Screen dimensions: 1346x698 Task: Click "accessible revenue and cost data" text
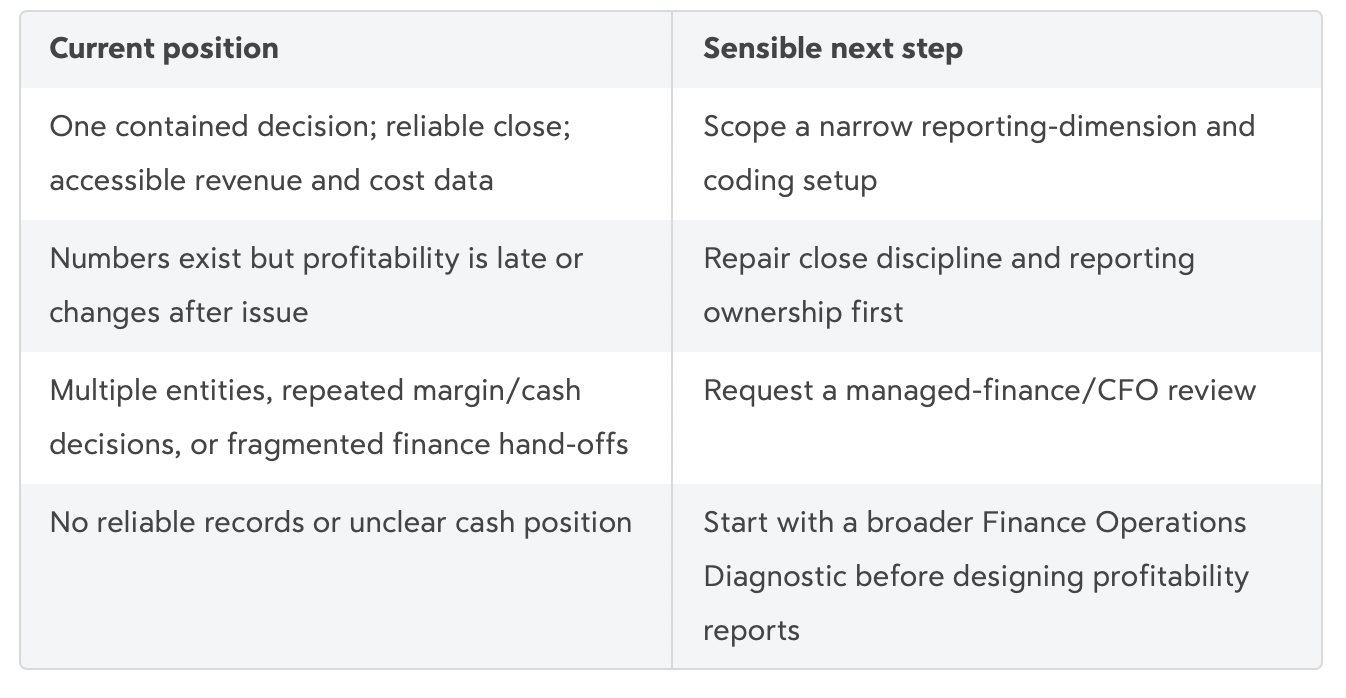[271, 181]
